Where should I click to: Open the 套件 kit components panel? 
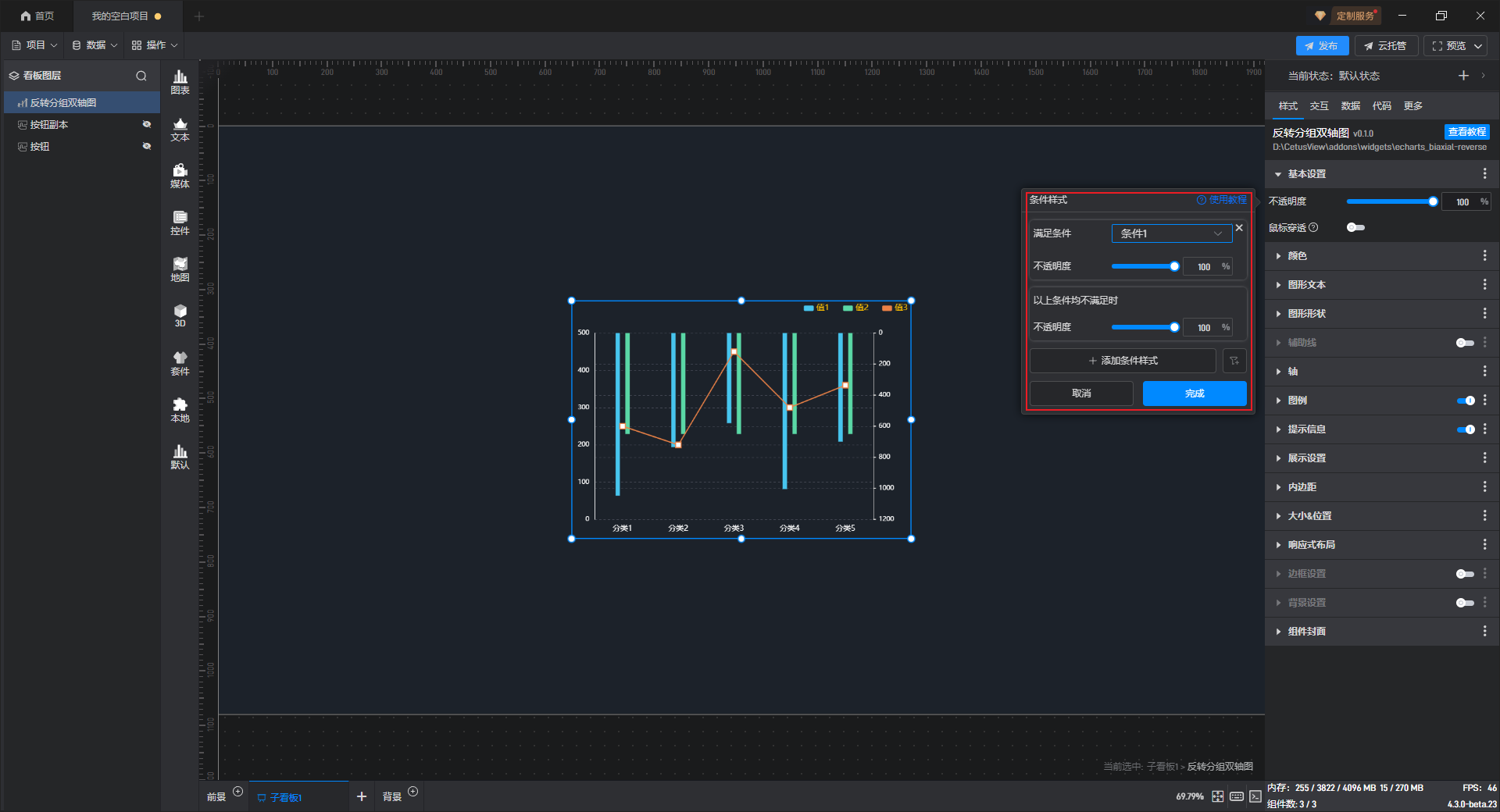(x=180, y=363)
